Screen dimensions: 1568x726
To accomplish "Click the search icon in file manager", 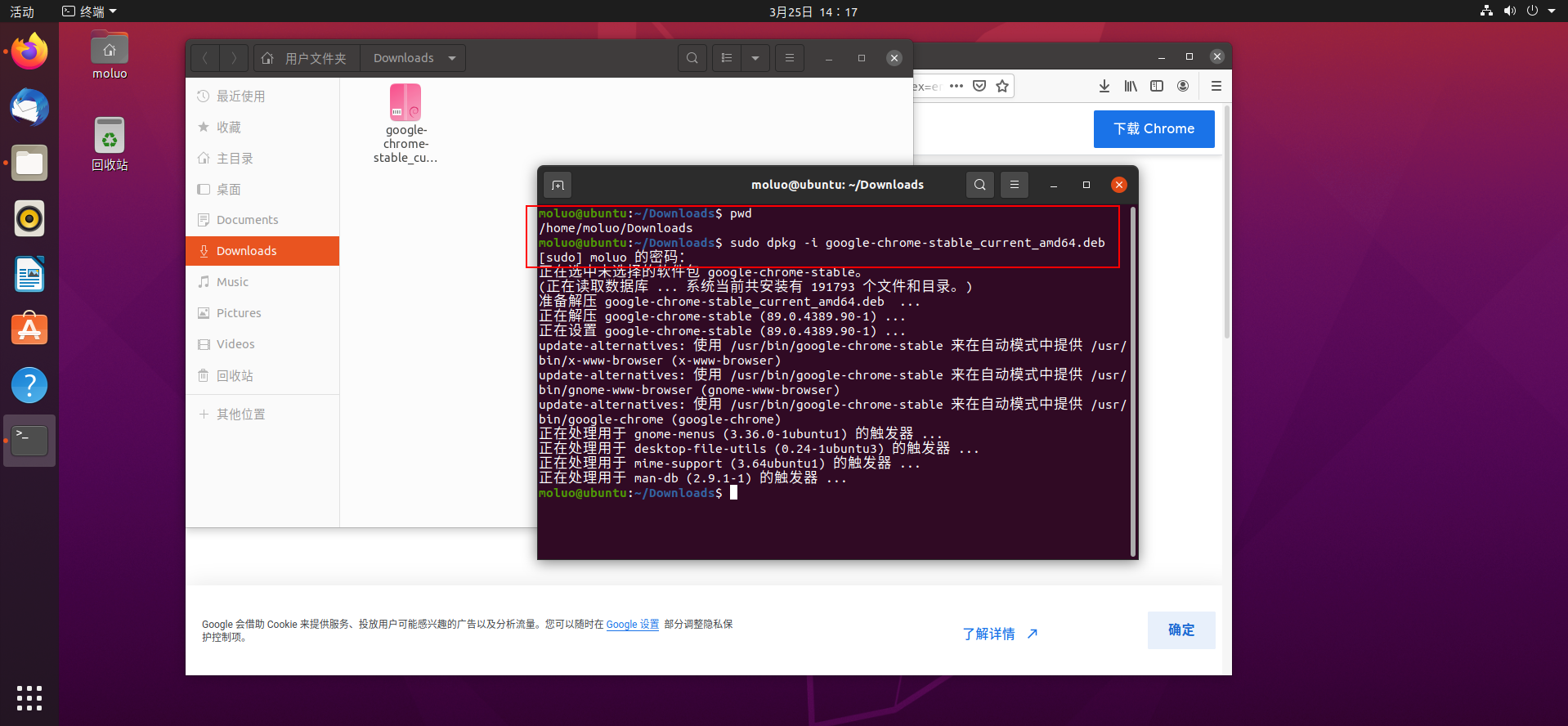I will (692, 58).
